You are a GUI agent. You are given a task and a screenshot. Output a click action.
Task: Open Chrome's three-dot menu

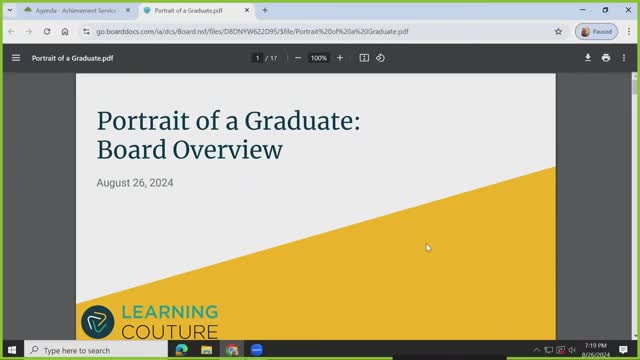[629, 31]
